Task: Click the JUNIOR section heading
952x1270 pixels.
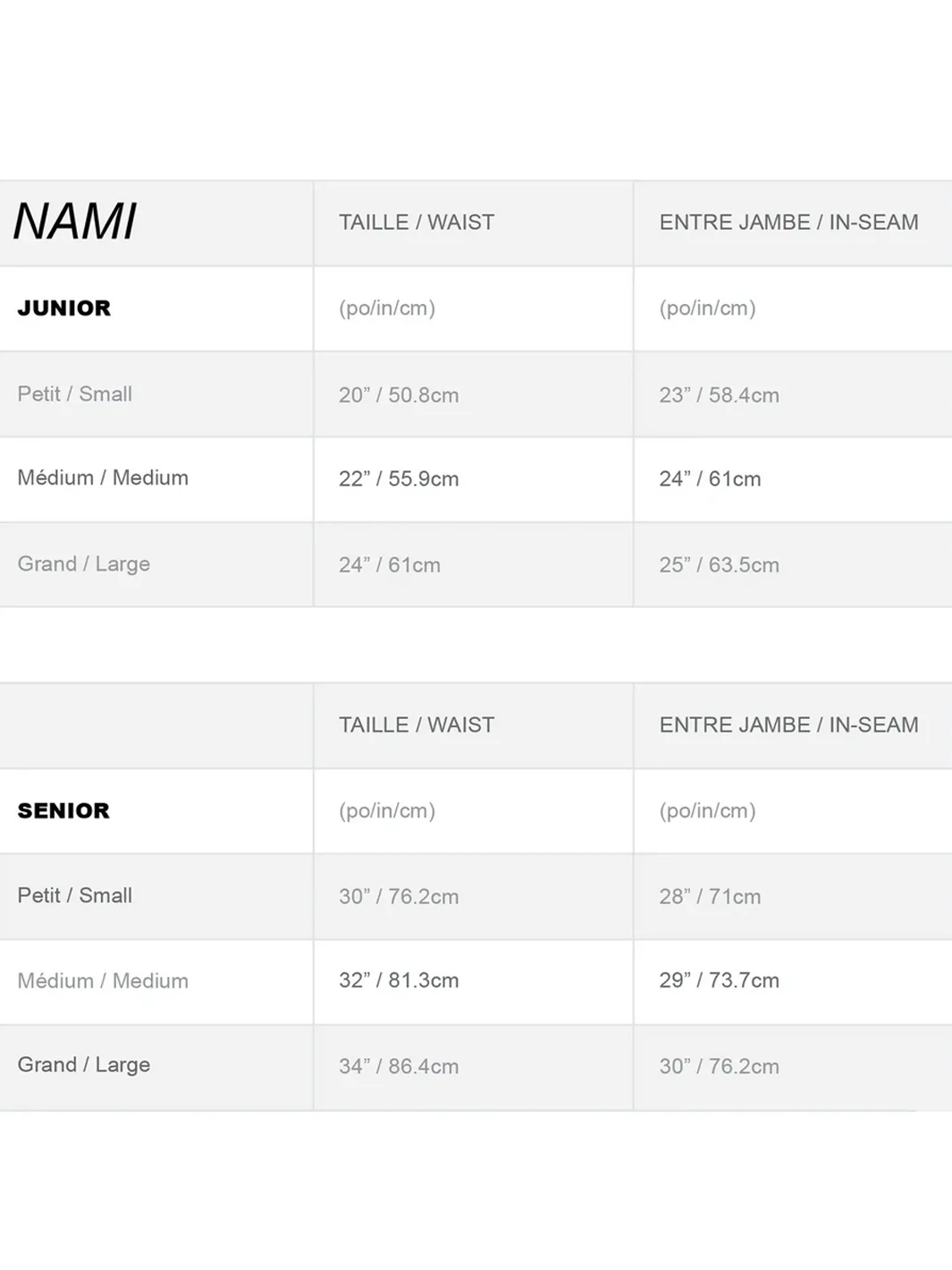Action: (x=64, y=309)
